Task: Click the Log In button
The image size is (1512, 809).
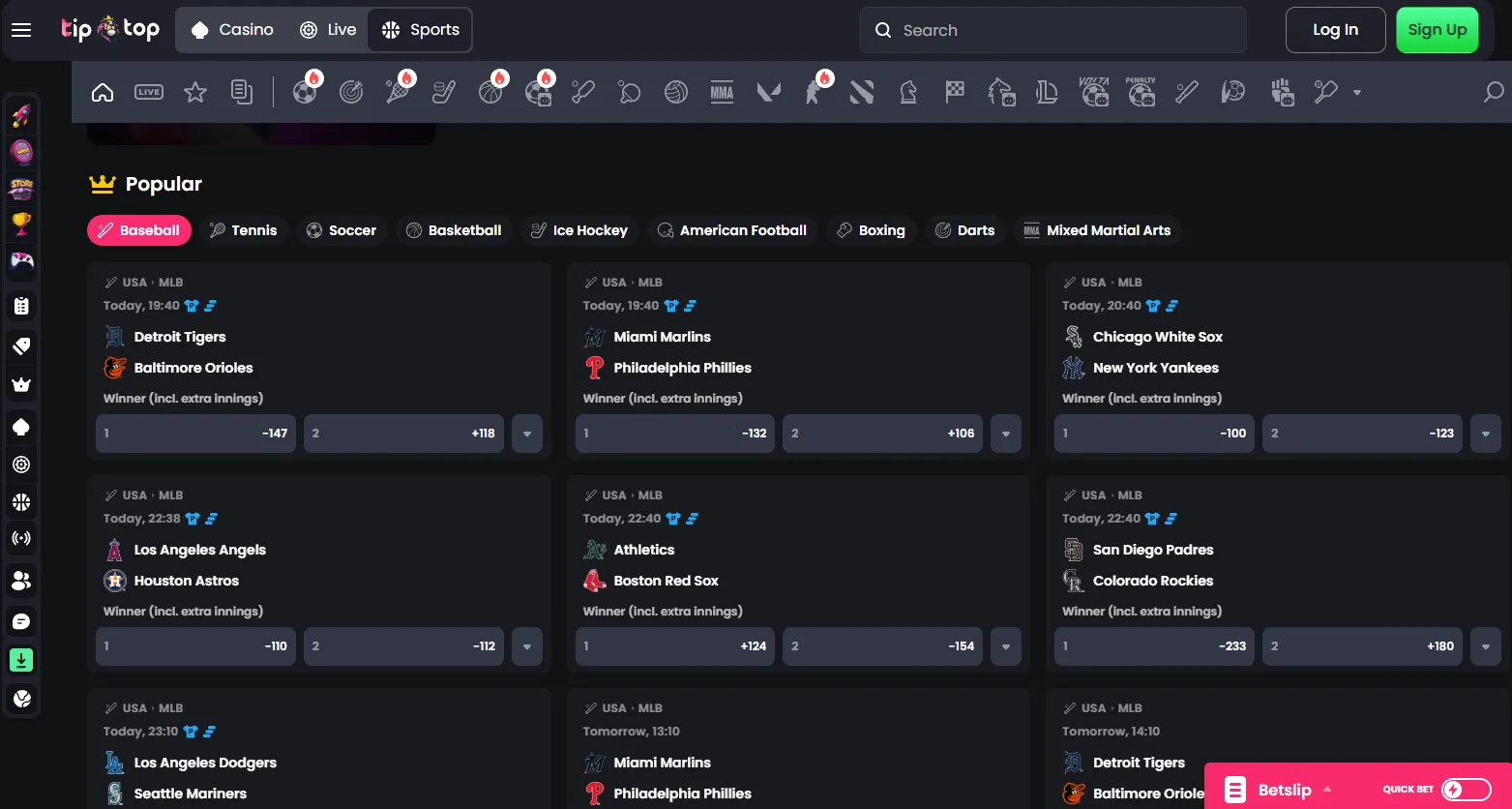Action: 1335,30
